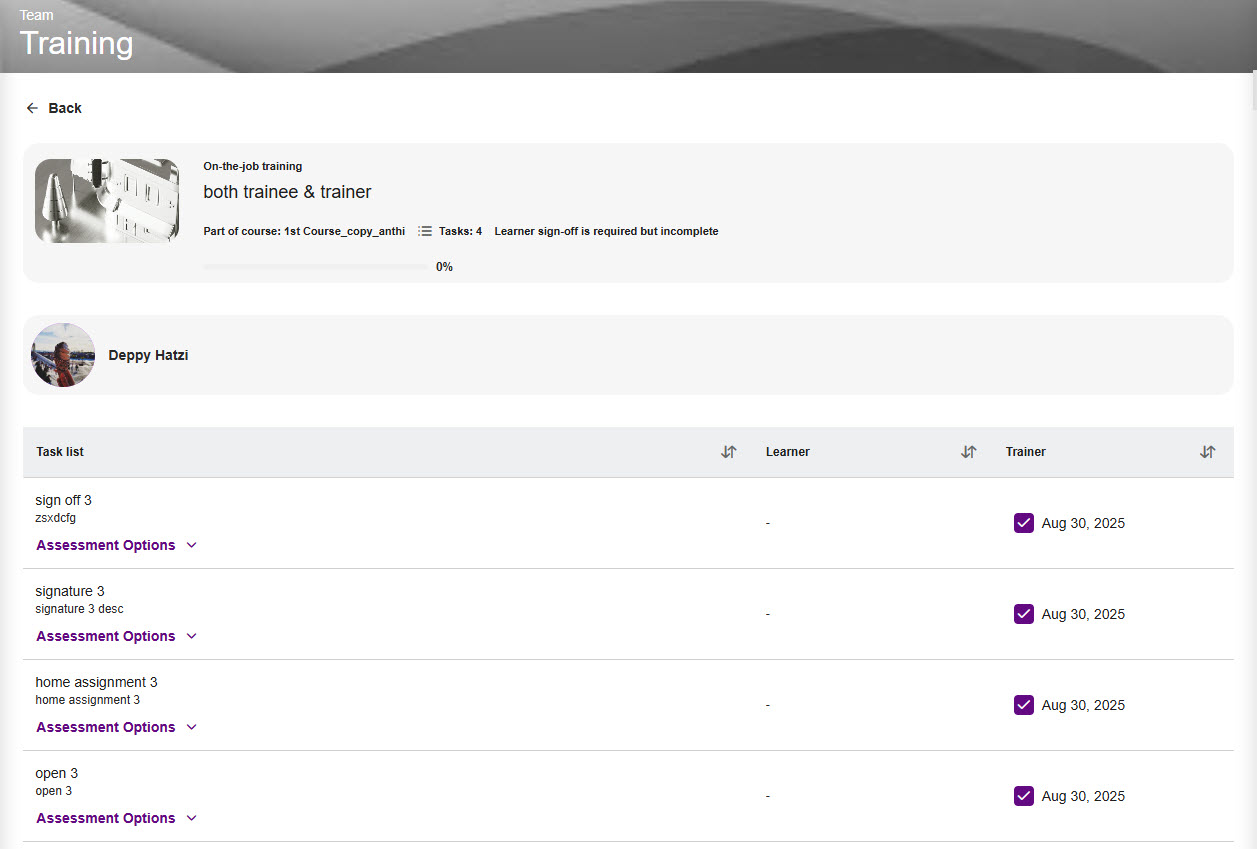Click Deppy Hatzi's profile picture
Image resolution: width=1257 pixels, height=849 pixels.
click(x=63, y=355)
